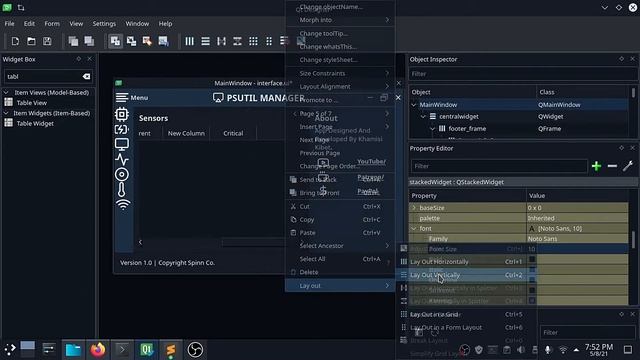Select Copy in the context menu
This screenshot has width=640, height=360.
click(340, 220)
